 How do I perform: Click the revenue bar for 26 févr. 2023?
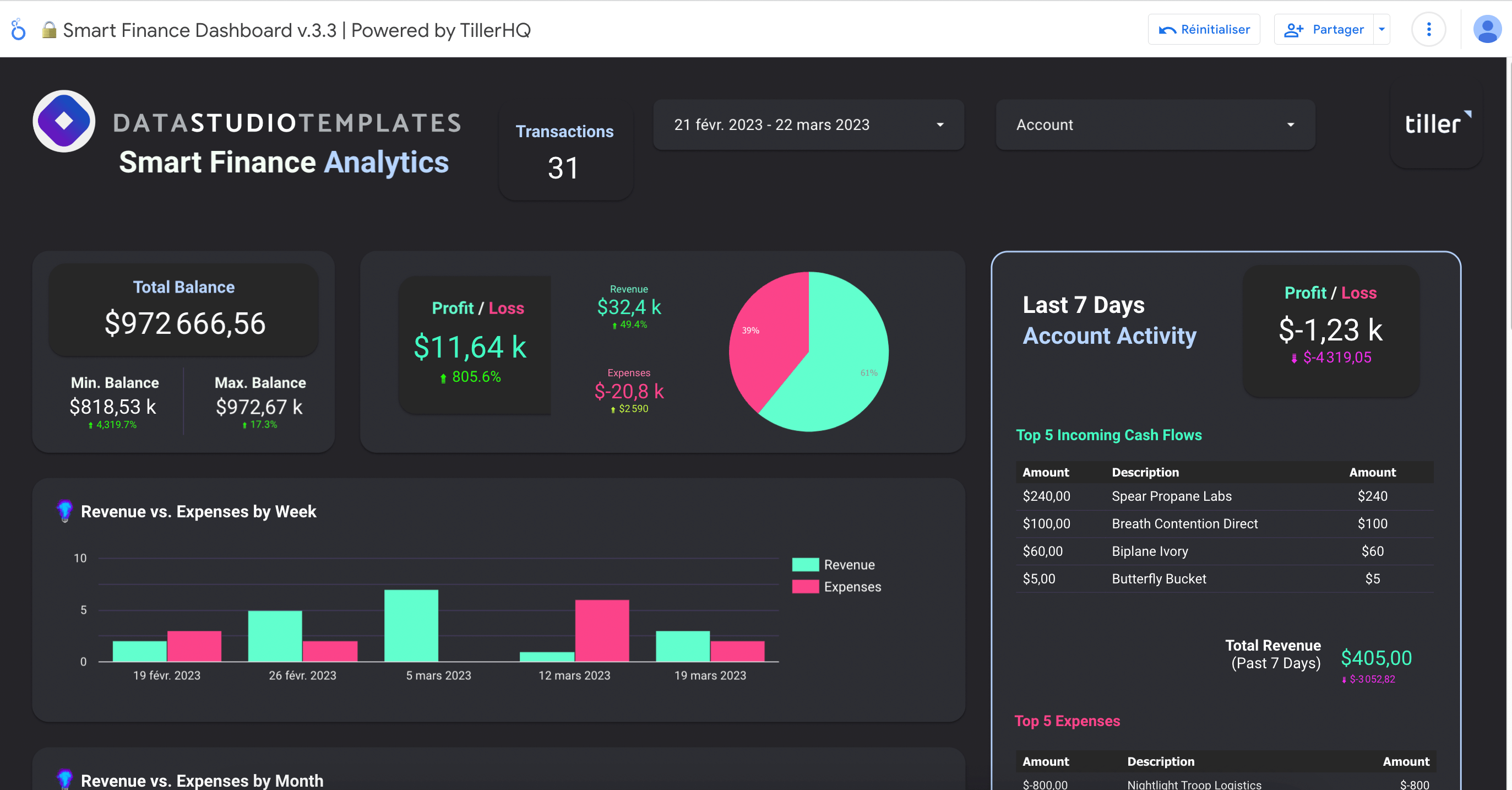tap(275, 636)
